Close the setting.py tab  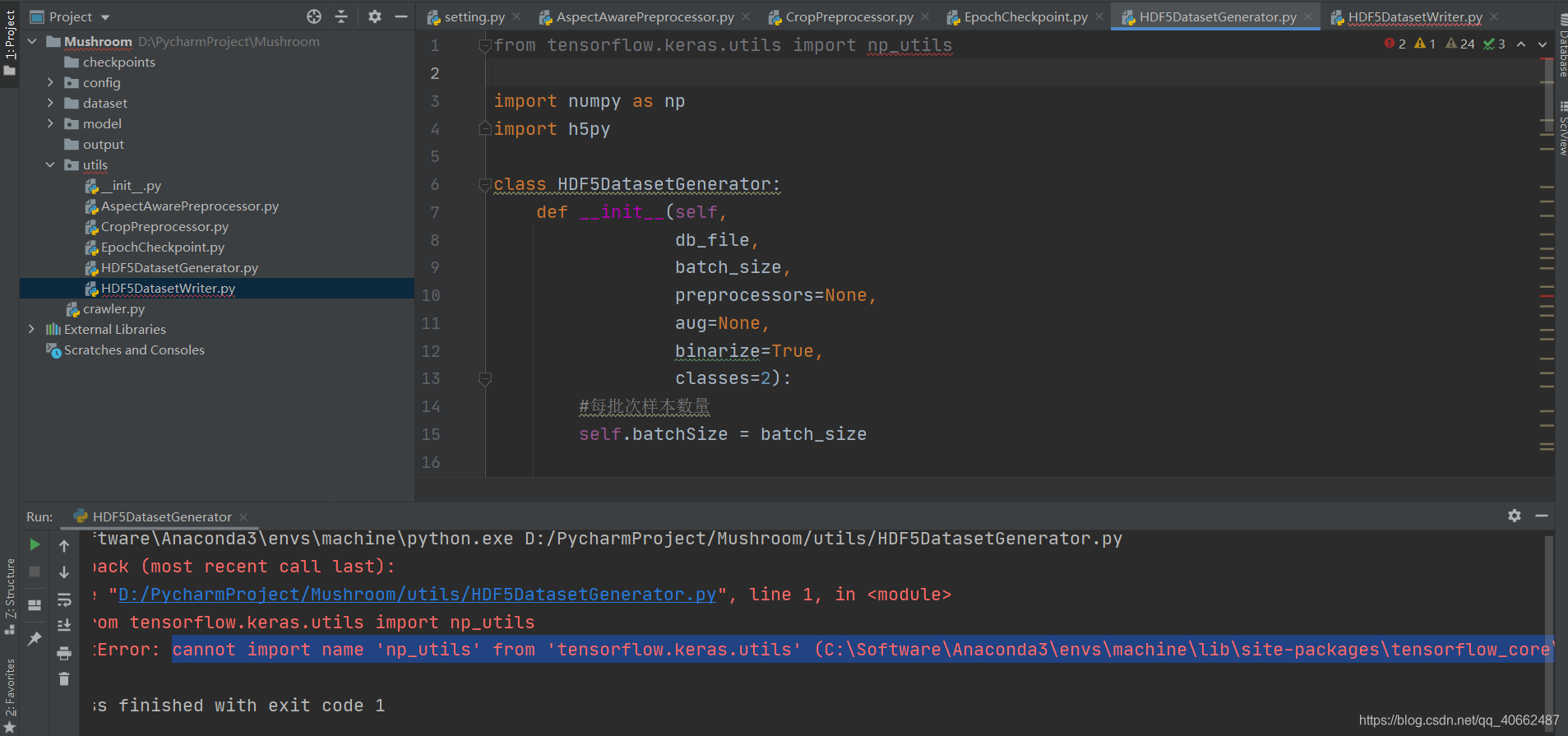point(516,16)
